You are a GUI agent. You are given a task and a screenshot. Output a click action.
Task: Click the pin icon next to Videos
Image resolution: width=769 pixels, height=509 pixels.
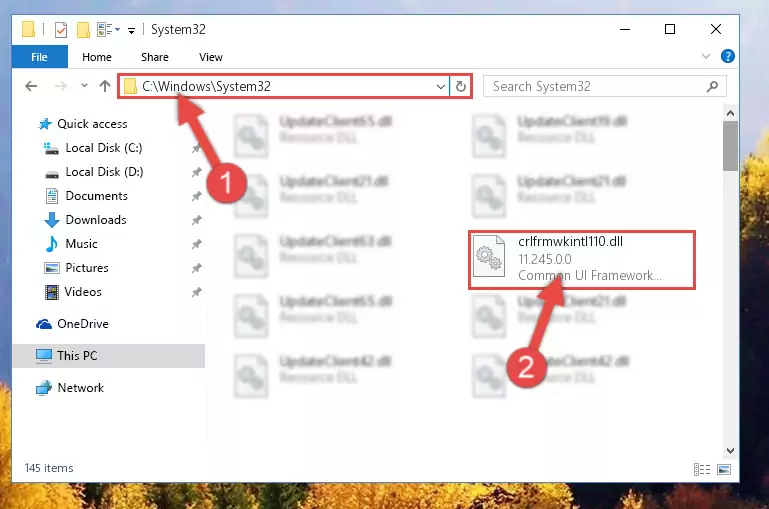click(196, 292)
